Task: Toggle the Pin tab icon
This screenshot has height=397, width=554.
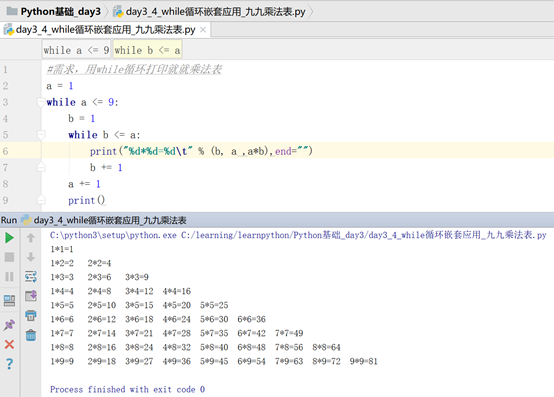Action: click(x=10, y=325)
